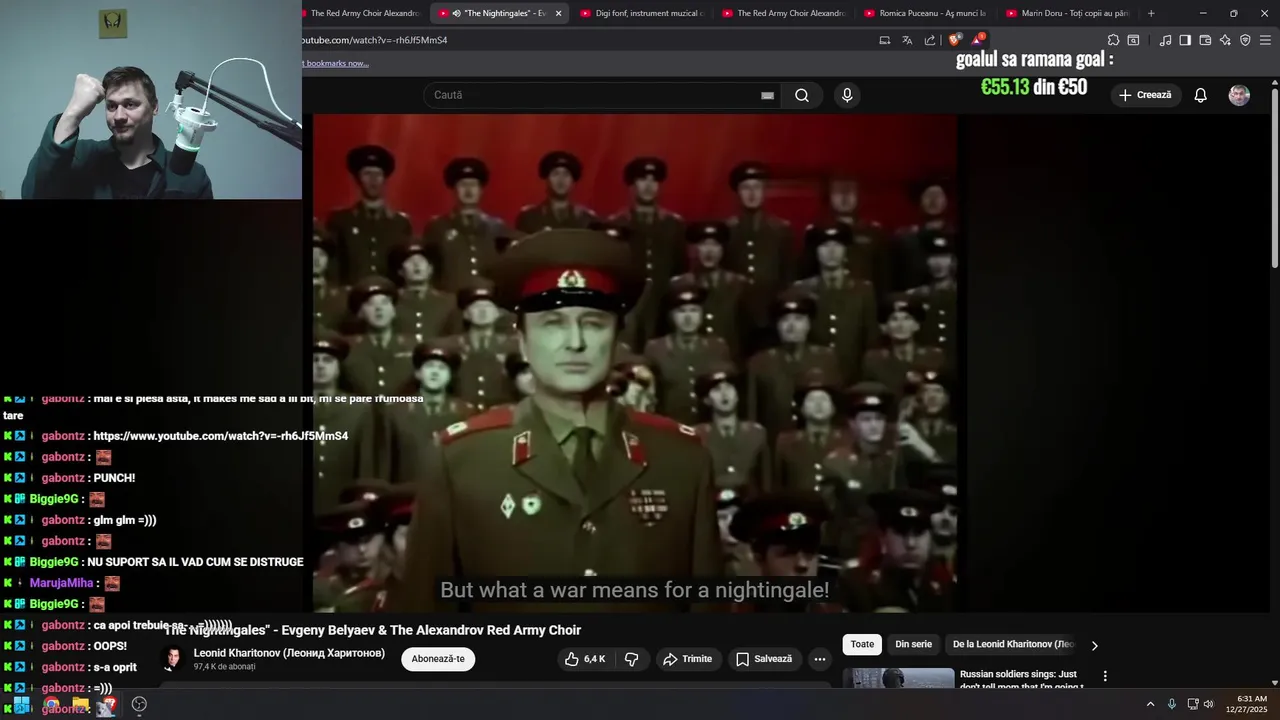Click the €55.13 din €50 goal text
Image resolution: width=1280 pixels, height=720 pixels.
click(1033, 87)
